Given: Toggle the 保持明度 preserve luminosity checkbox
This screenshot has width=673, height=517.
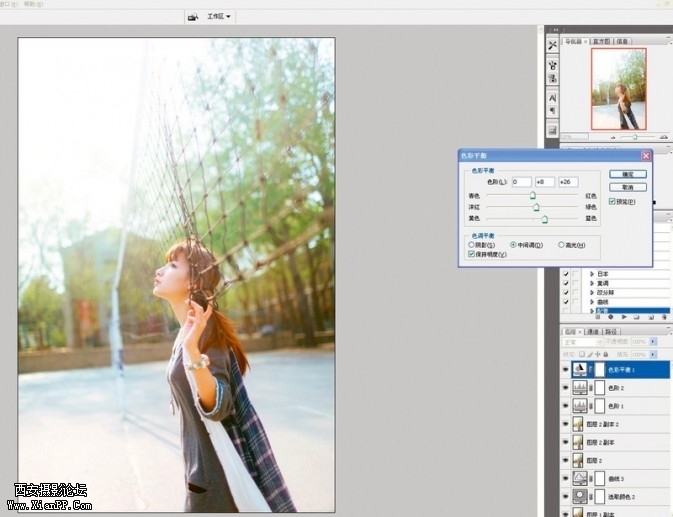Looking at the screenshot, I should [x=472, y=254].
